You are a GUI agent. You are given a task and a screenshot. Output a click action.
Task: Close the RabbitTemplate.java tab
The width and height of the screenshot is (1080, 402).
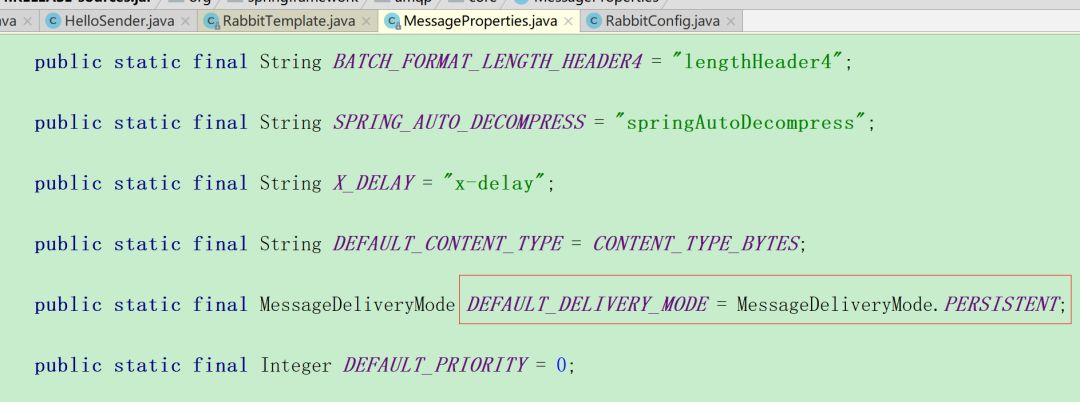click(366, 21)
